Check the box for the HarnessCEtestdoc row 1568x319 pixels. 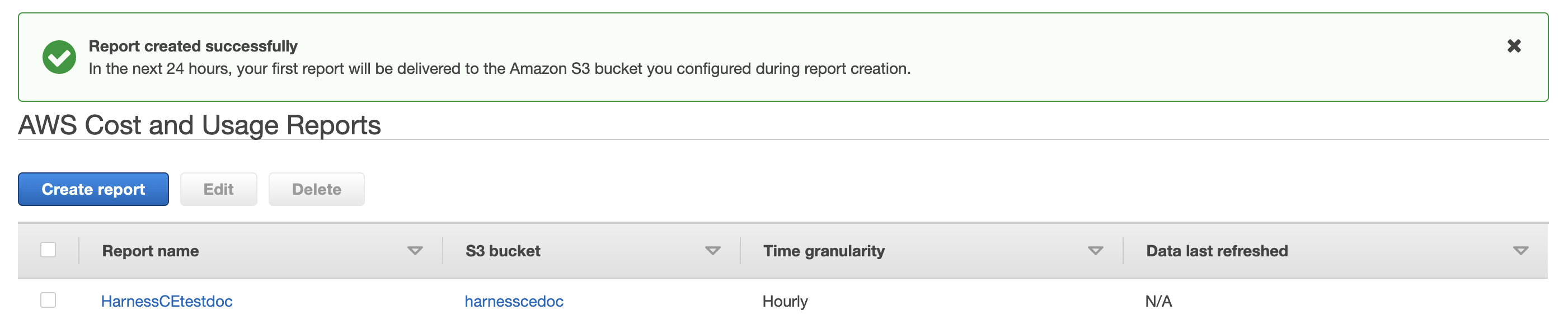point(48,300)
